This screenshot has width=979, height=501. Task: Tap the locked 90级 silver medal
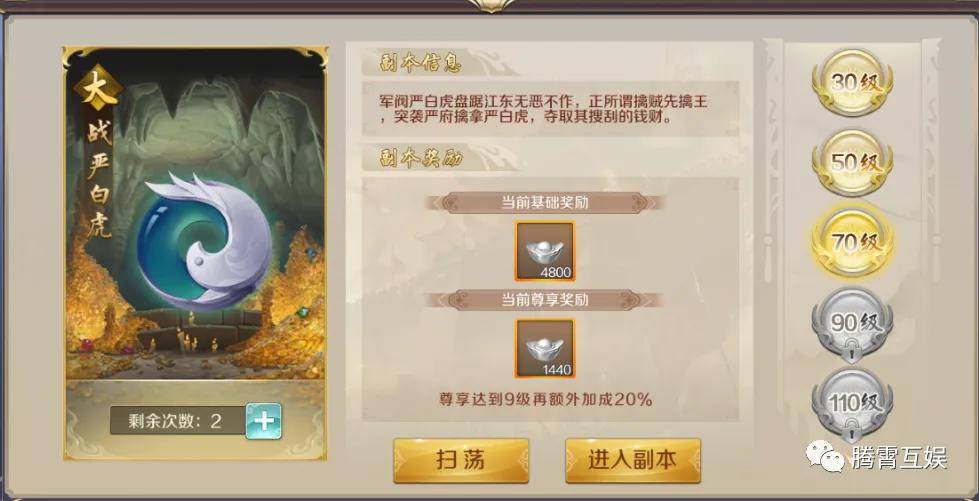[852, 324]
